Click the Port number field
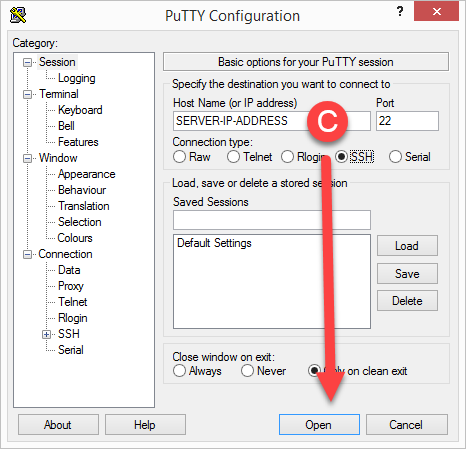This screenshot has height=449, width=466. click(407, 121)
